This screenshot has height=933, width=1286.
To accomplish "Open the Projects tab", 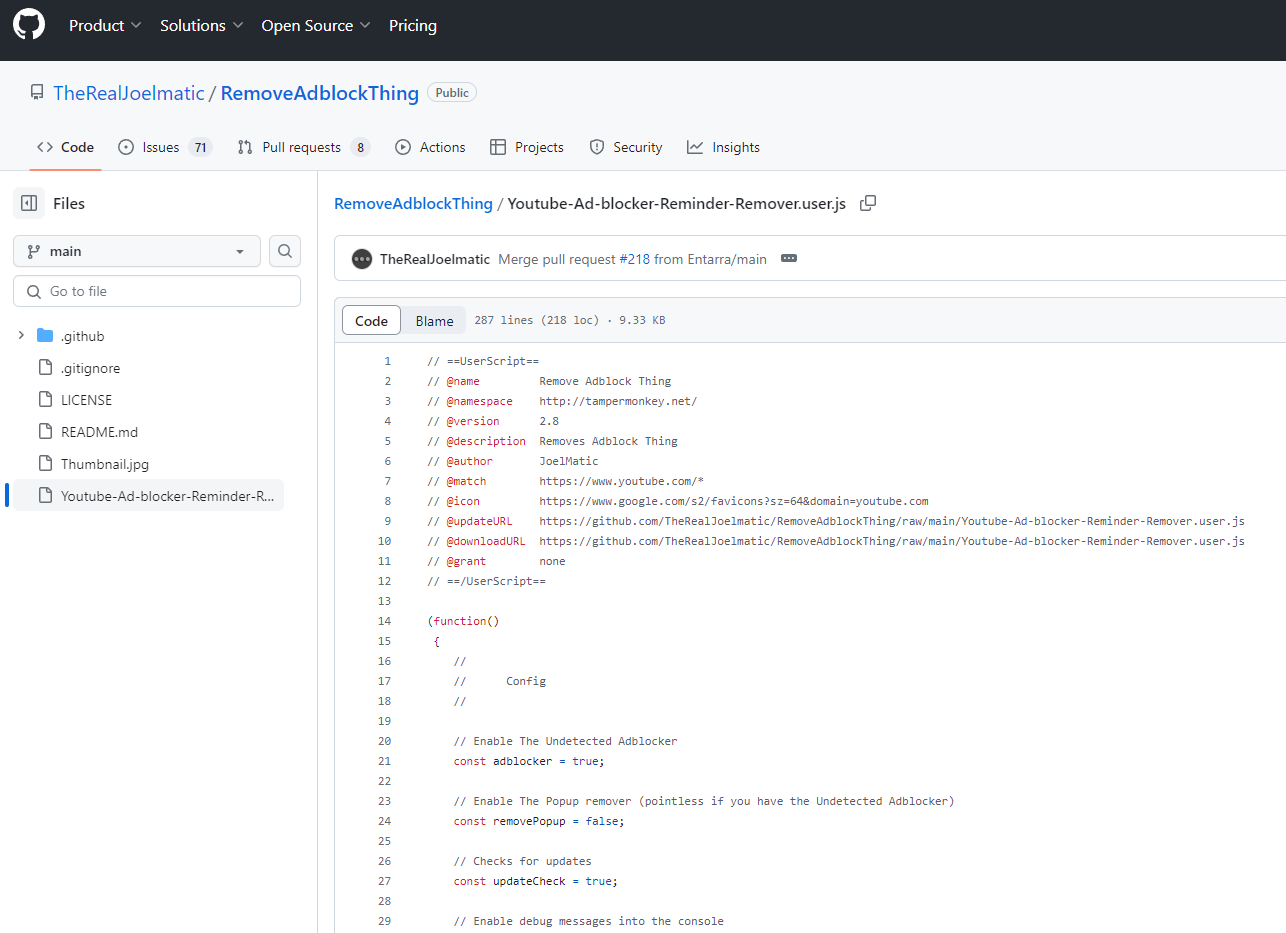I will [x=527, y=147].
